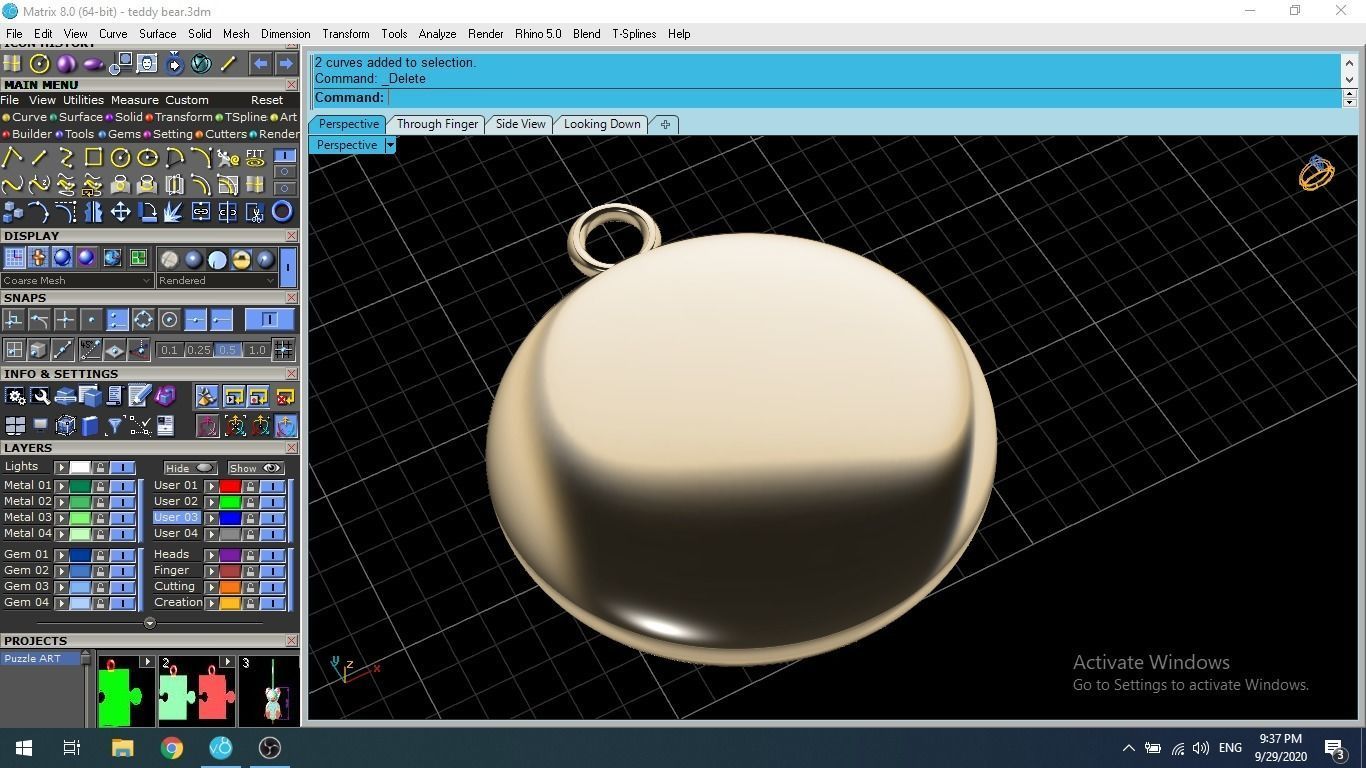
Task: Toggle the Metal 01 layer visibility
Action: (x=122, y=486)
